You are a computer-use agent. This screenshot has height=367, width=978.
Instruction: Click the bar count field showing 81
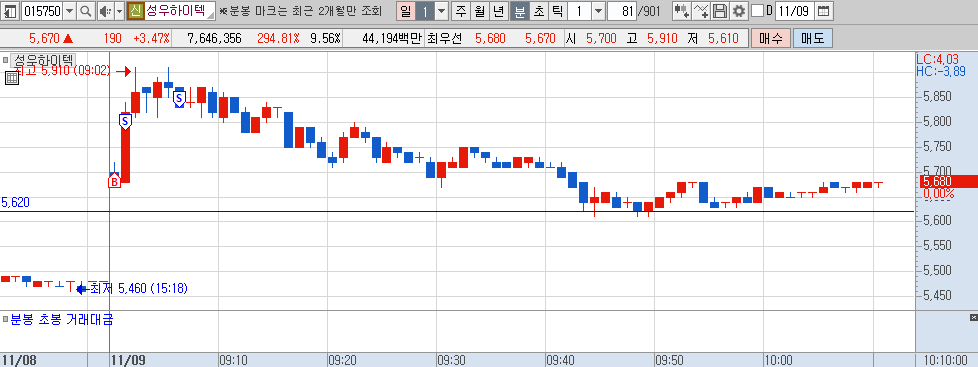coord(621,11)
